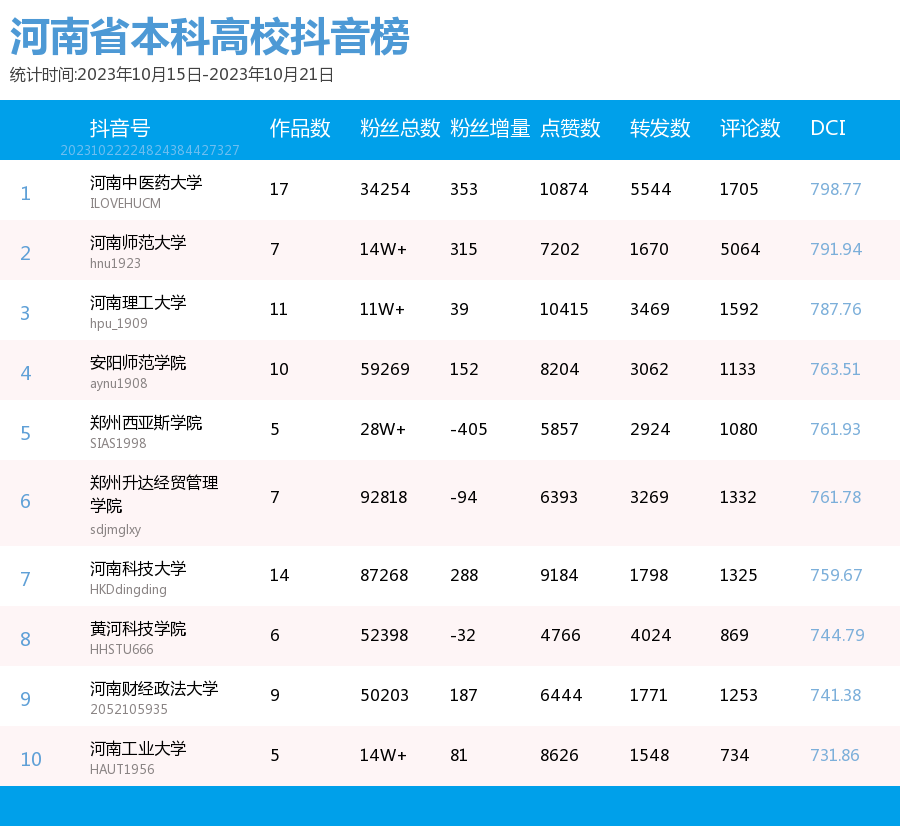The height and width of the screenshot is (826, 900).
Task: Click DCI value 798.77
Action: pyautogui.click(x=835, y=189)
